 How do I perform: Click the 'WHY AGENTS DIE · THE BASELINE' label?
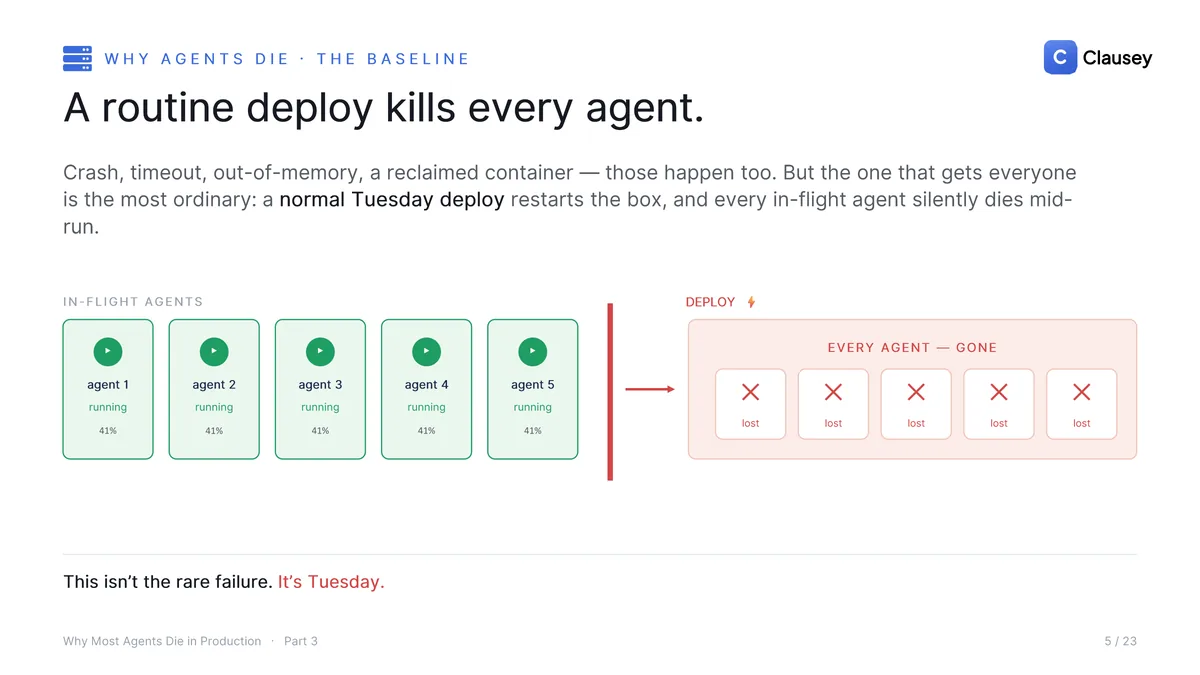pyautogui.click(x=287, y=59)
